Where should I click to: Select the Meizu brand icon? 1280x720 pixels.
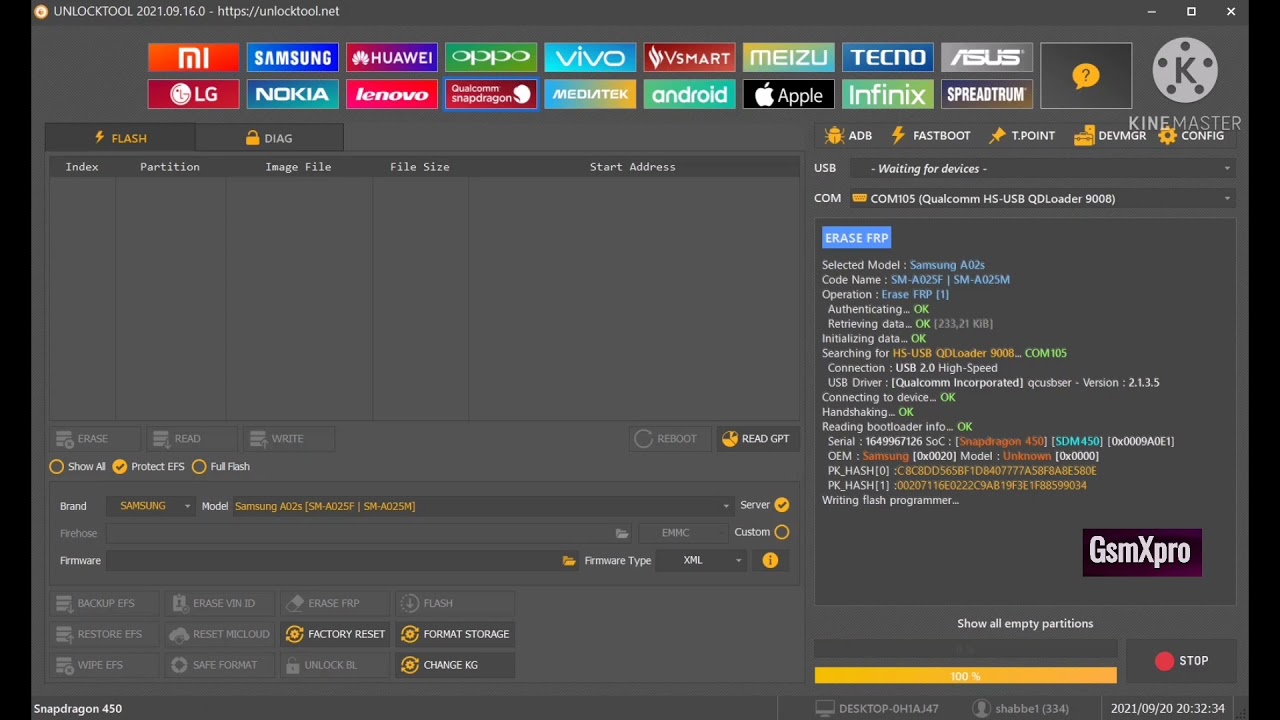[788, 58]
